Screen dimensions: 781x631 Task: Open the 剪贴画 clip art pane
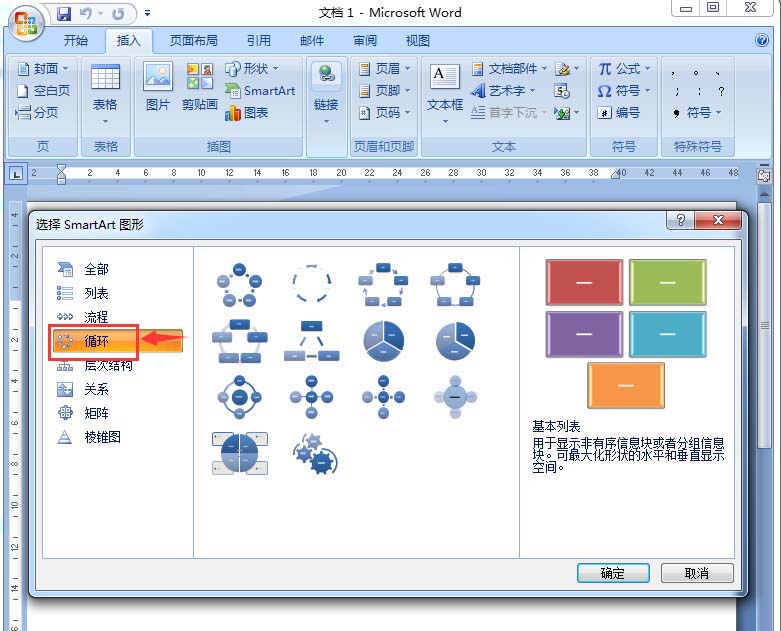pyautogui.click(x=200, y=86)
